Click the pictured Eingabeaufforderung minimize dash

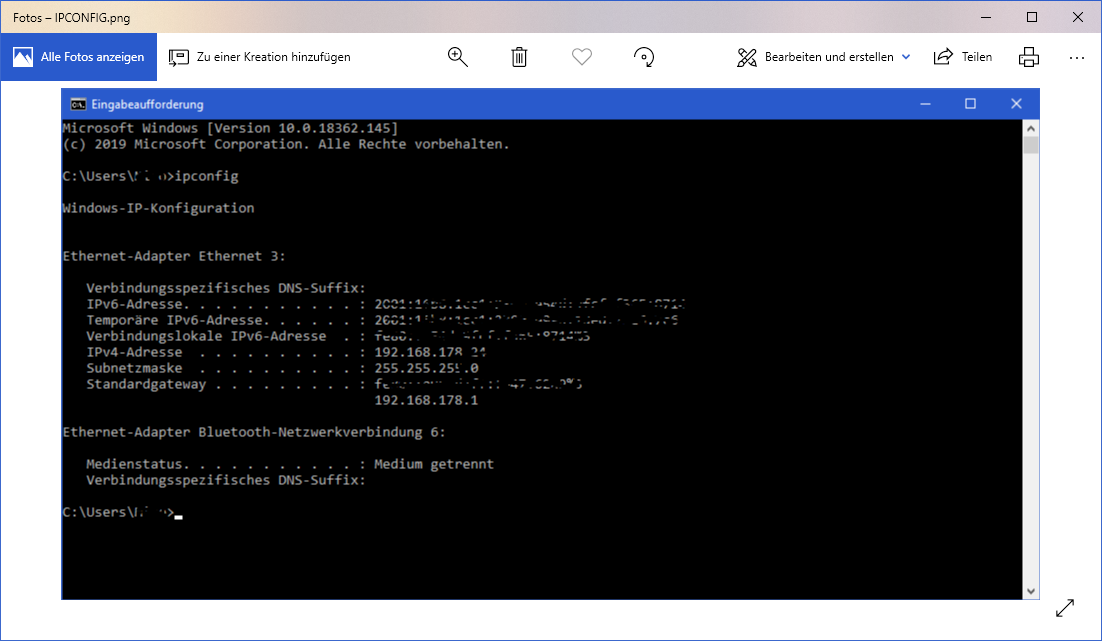(x=926, y=104)
